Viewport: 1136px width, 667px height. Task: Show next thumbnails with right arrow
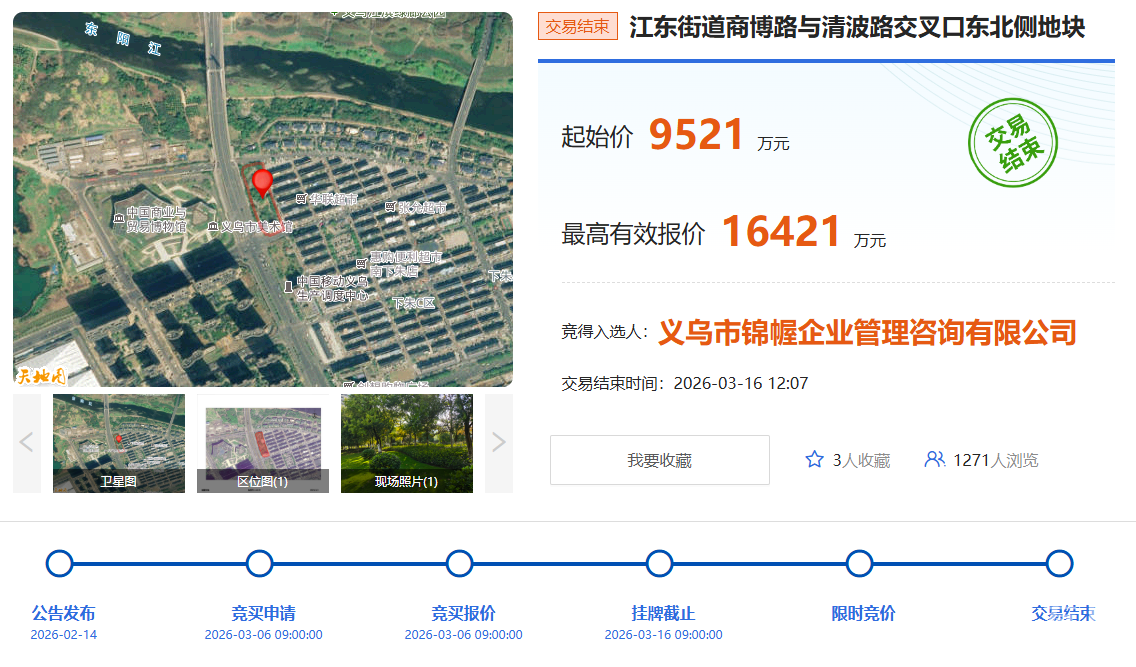499,443
